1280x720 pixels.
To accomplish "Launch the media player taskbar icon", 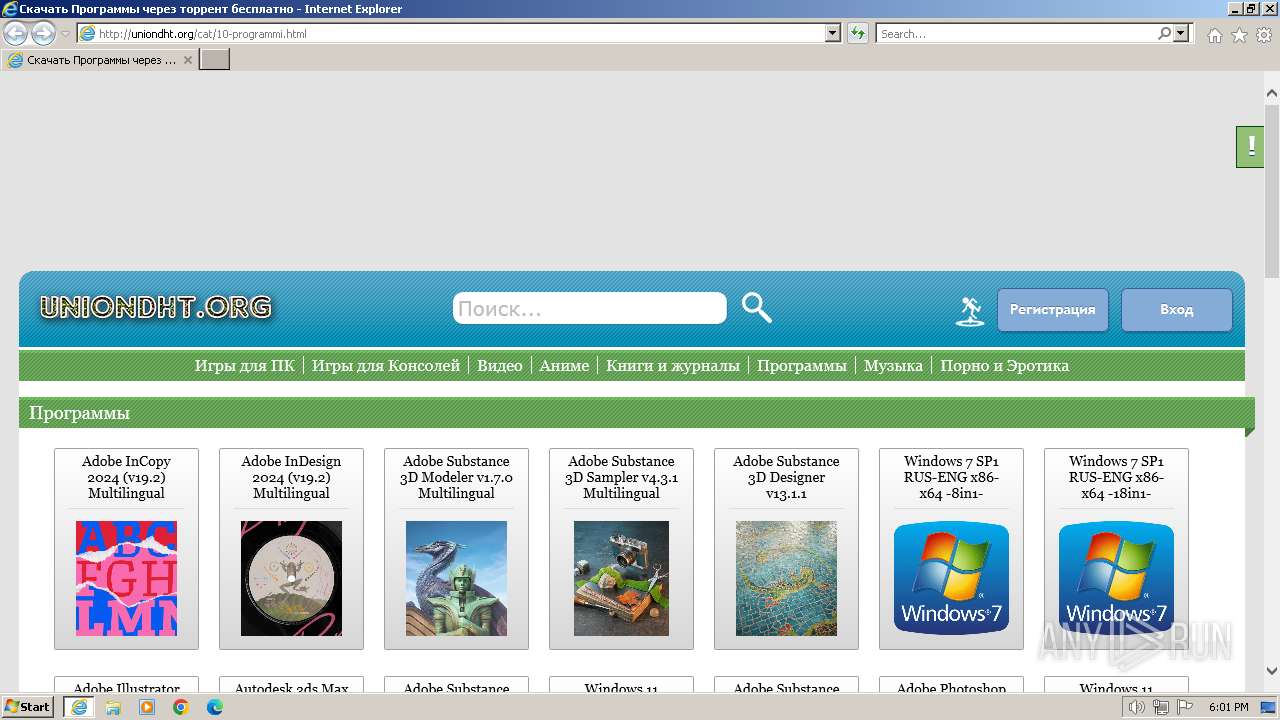I will [147, 707].
